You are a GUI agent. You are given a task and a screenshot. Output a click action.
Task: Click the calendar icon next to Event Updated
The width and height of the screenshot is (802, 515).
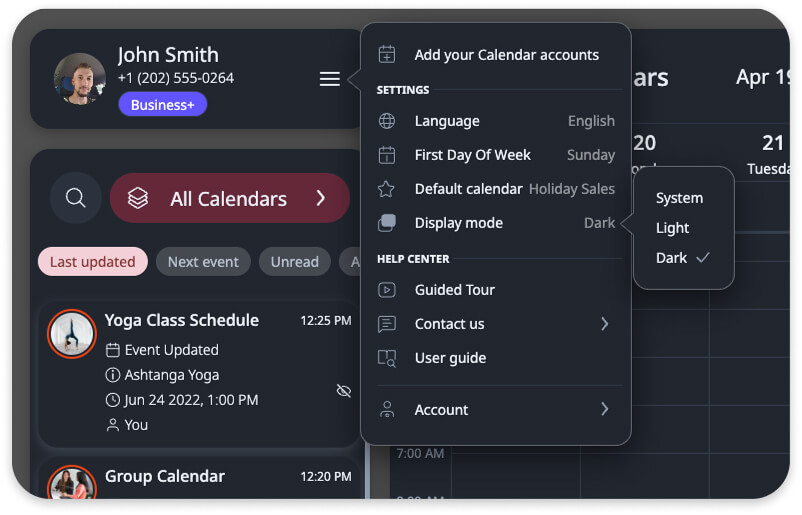tap(113, 350)
